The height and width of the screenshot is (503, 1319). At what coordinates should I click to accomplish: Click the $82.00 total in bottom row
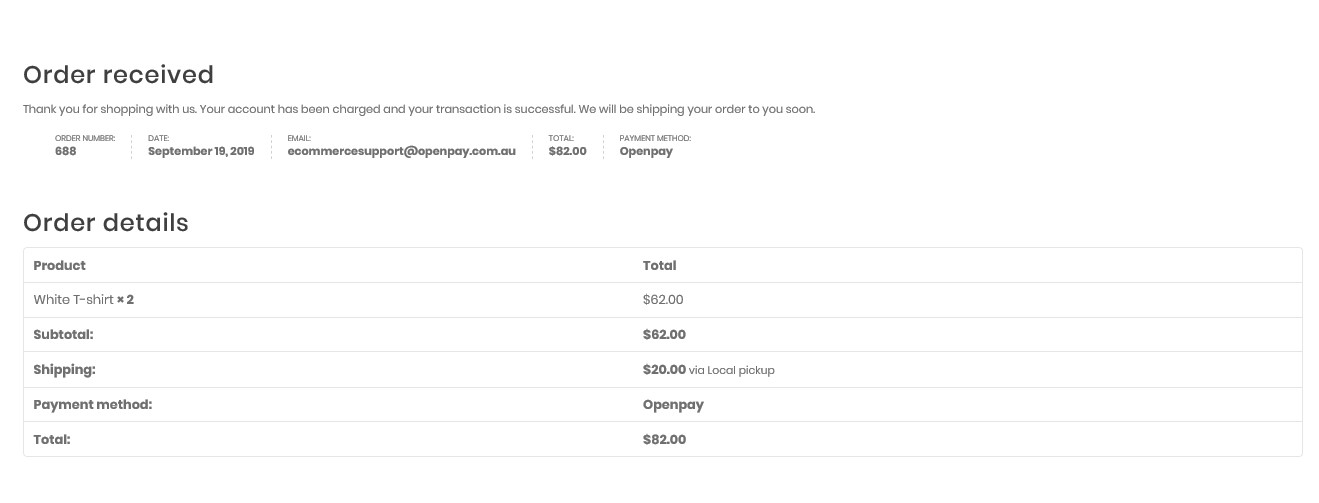click(x=664, y=440)
